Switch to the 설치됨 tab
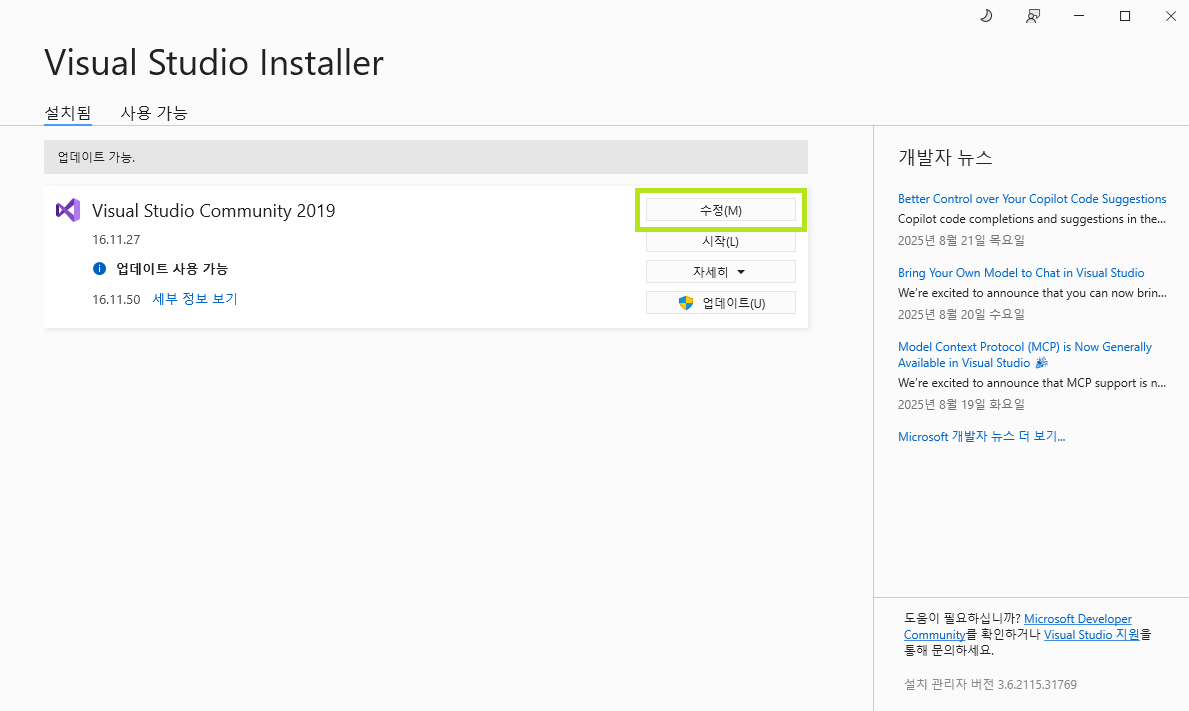The height and width of the screenshot is (711, 1189). point(67,113)
